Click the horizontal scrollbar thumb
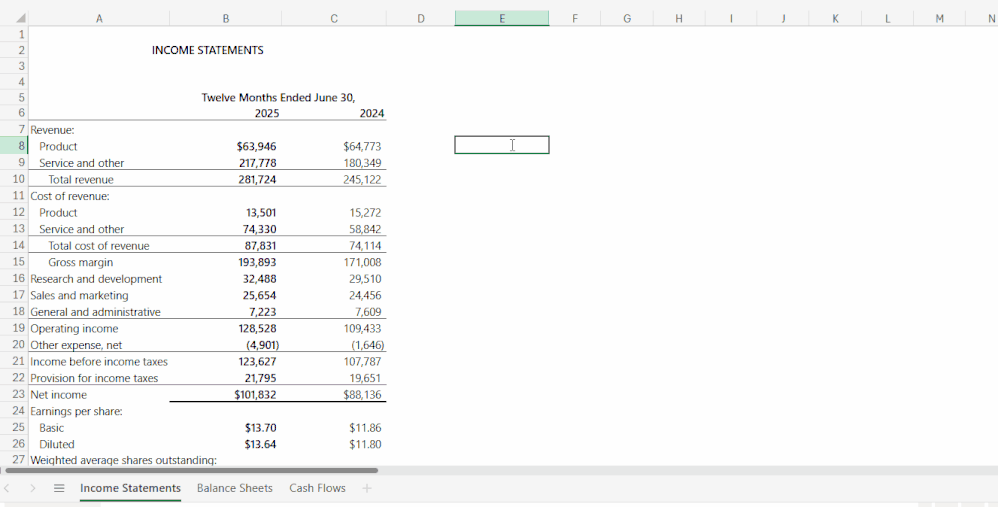This screenshot has height=507, width=998. [192, 471]
